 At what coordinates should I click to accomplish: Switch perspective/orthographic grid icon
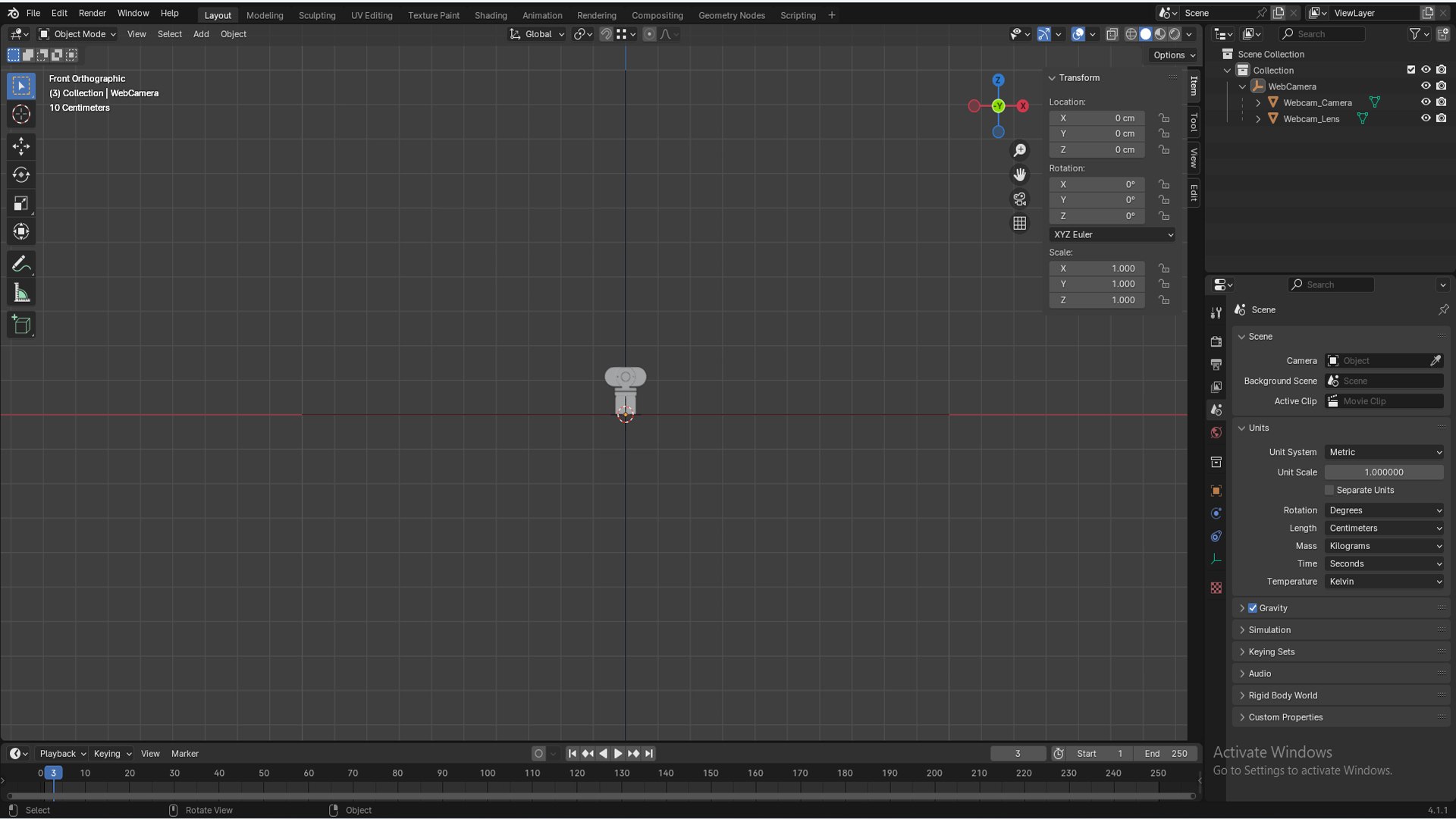click(1020, 223)
